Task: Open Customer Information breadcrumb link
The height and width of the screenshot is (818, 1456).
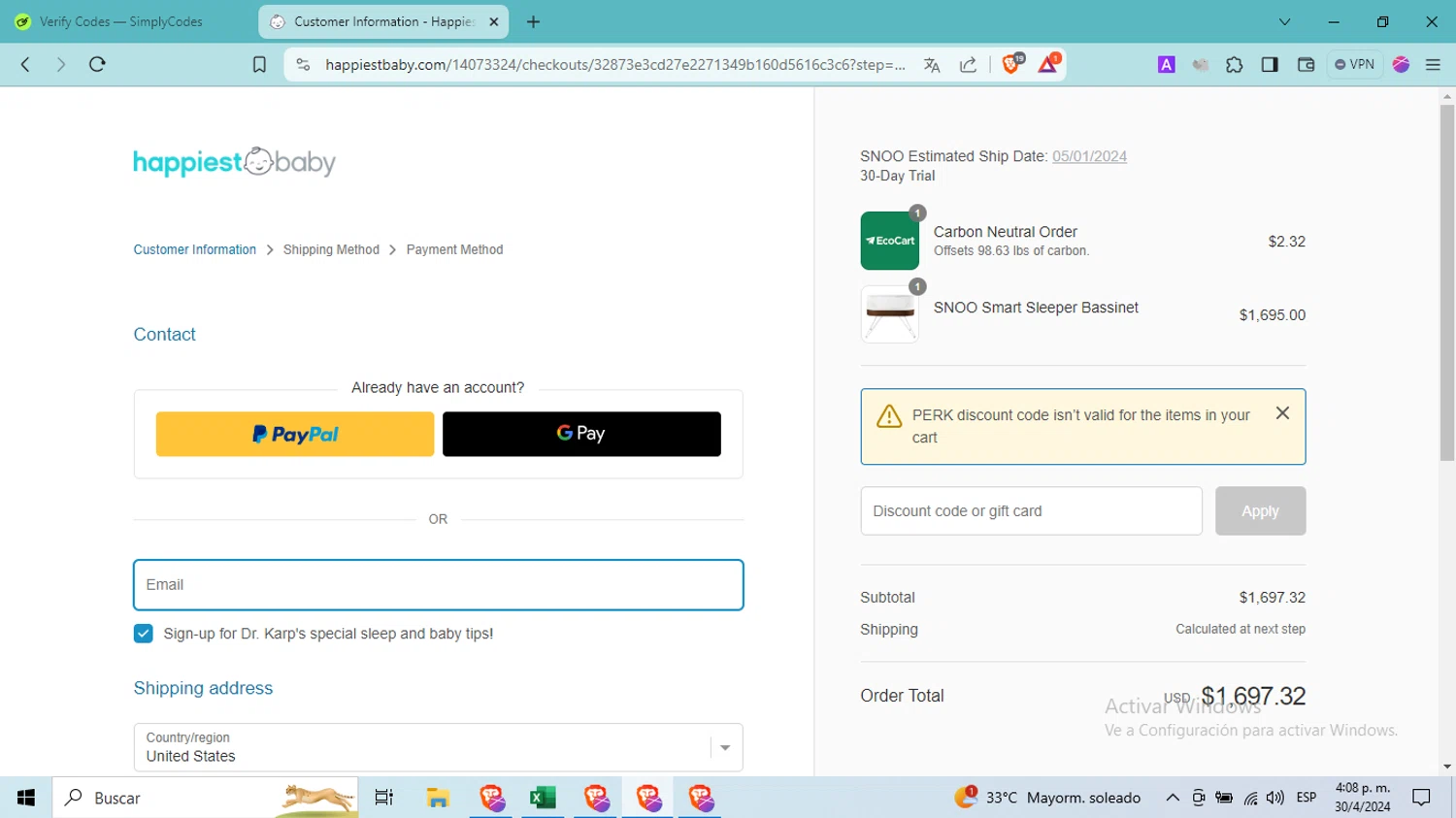Action: (x=195, y=249)
